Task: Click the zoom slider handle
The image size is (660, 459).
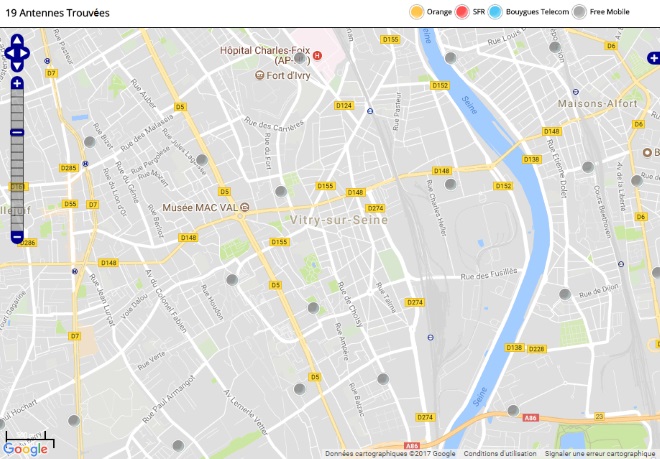Action: 17,132
